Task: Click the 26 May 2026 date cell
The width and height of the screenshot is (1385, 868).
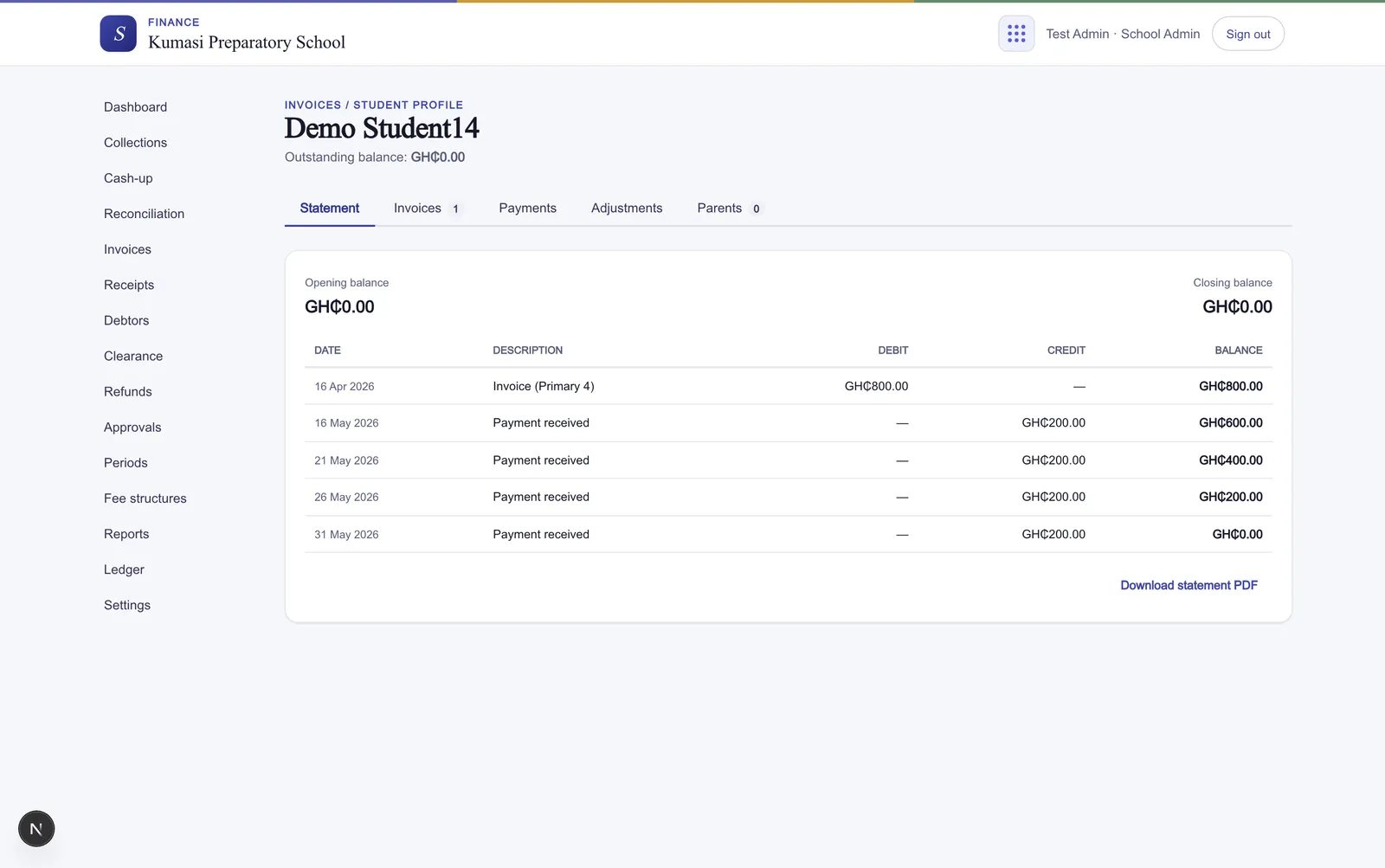Action: [x=346, y=497]
